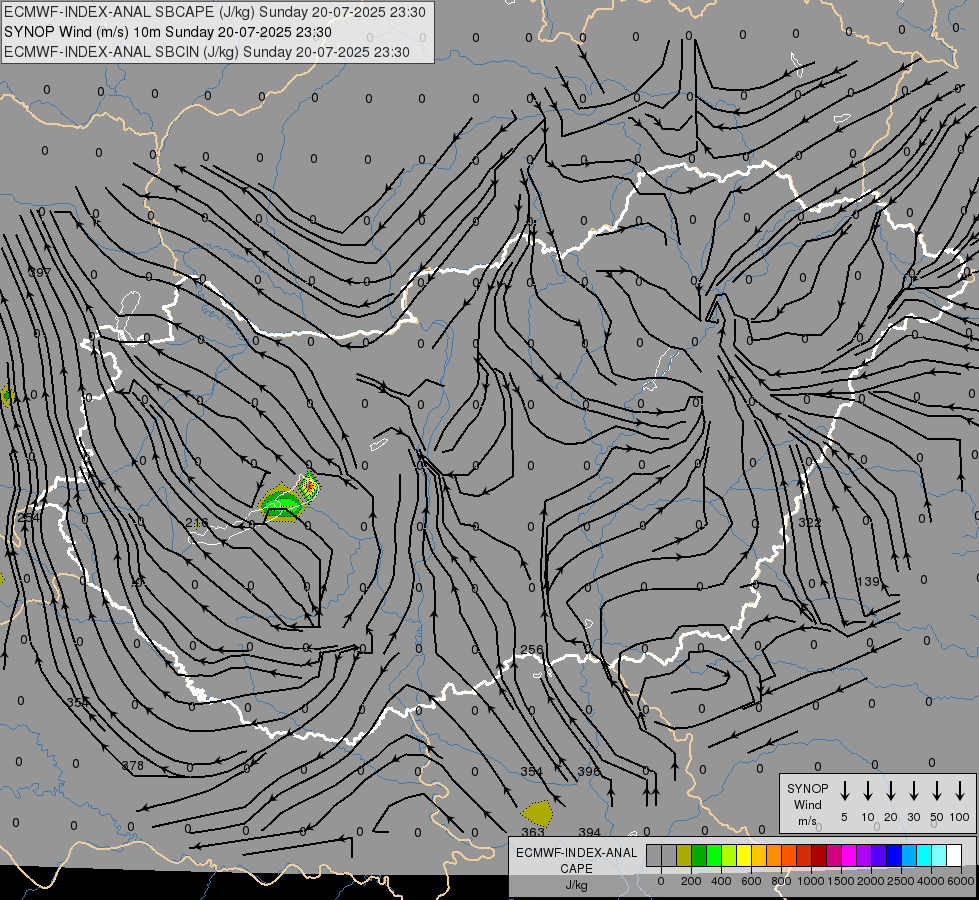979x900 pixels.
Task: Click the 800 tick label in the CAPE legend
Action: pyautogui.click(x=781, y=881)
